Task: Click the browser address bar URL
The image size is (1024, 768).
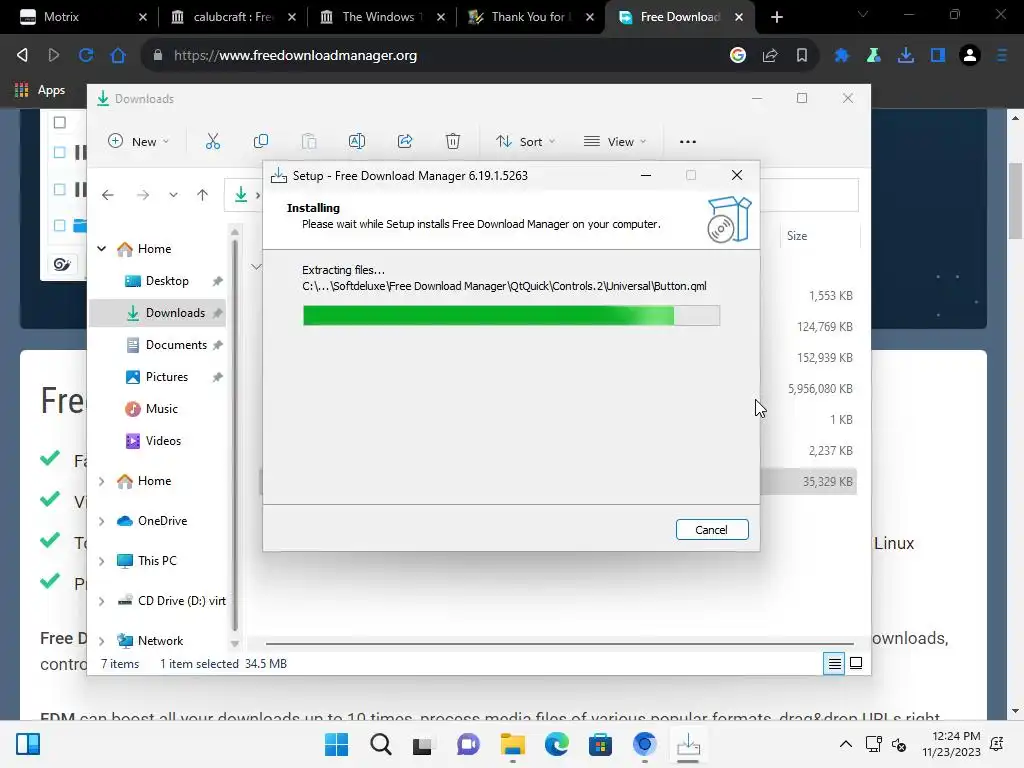Action: point(295,56)
